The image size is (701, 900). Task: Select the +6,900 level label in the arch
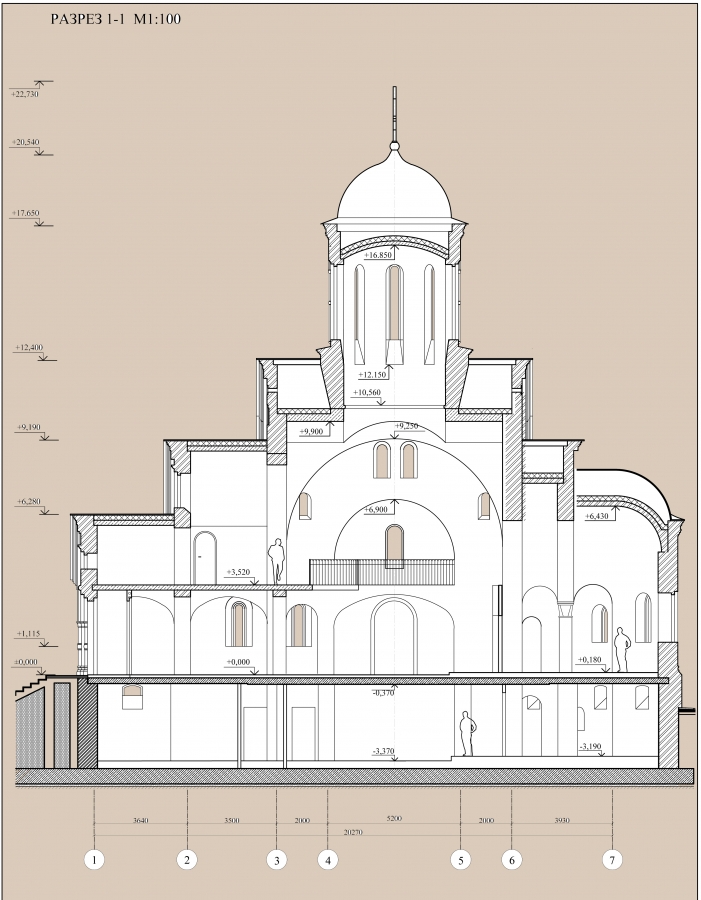pos(378,510)
